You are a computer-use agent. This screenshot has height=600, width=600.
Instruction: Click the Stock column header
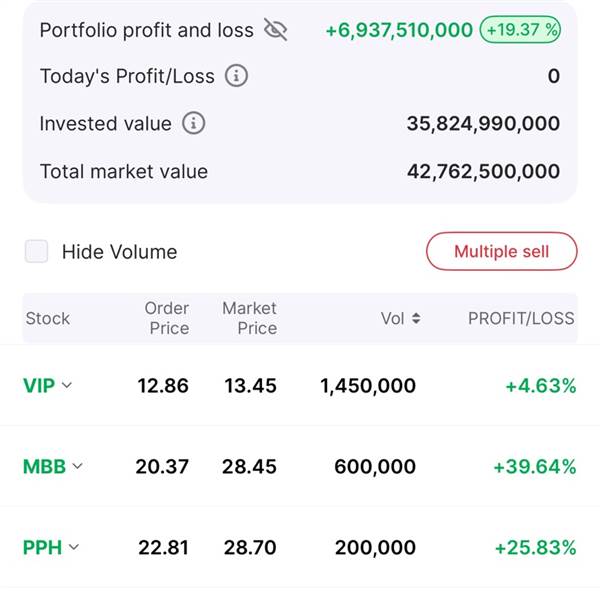coord(48,318)
